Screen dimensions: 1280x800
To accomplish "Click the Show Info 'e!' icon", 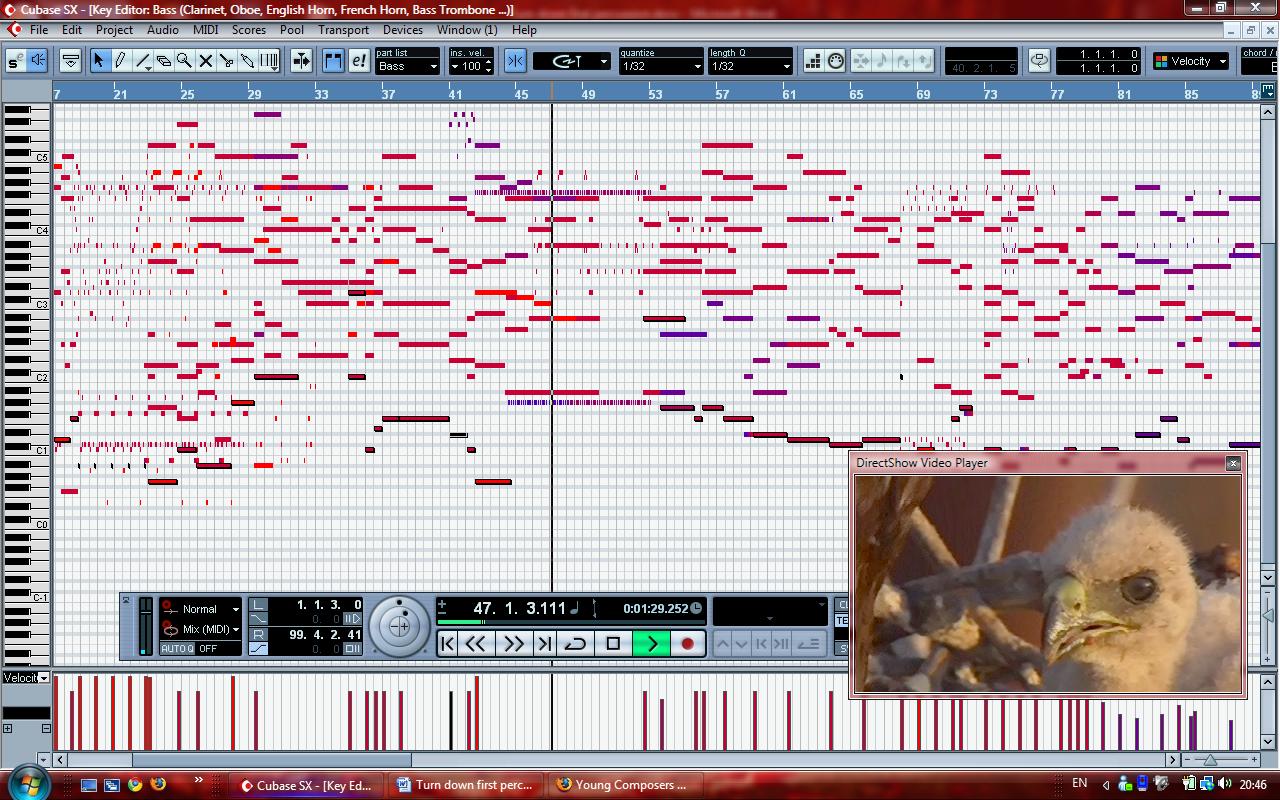I will (359, 61).
